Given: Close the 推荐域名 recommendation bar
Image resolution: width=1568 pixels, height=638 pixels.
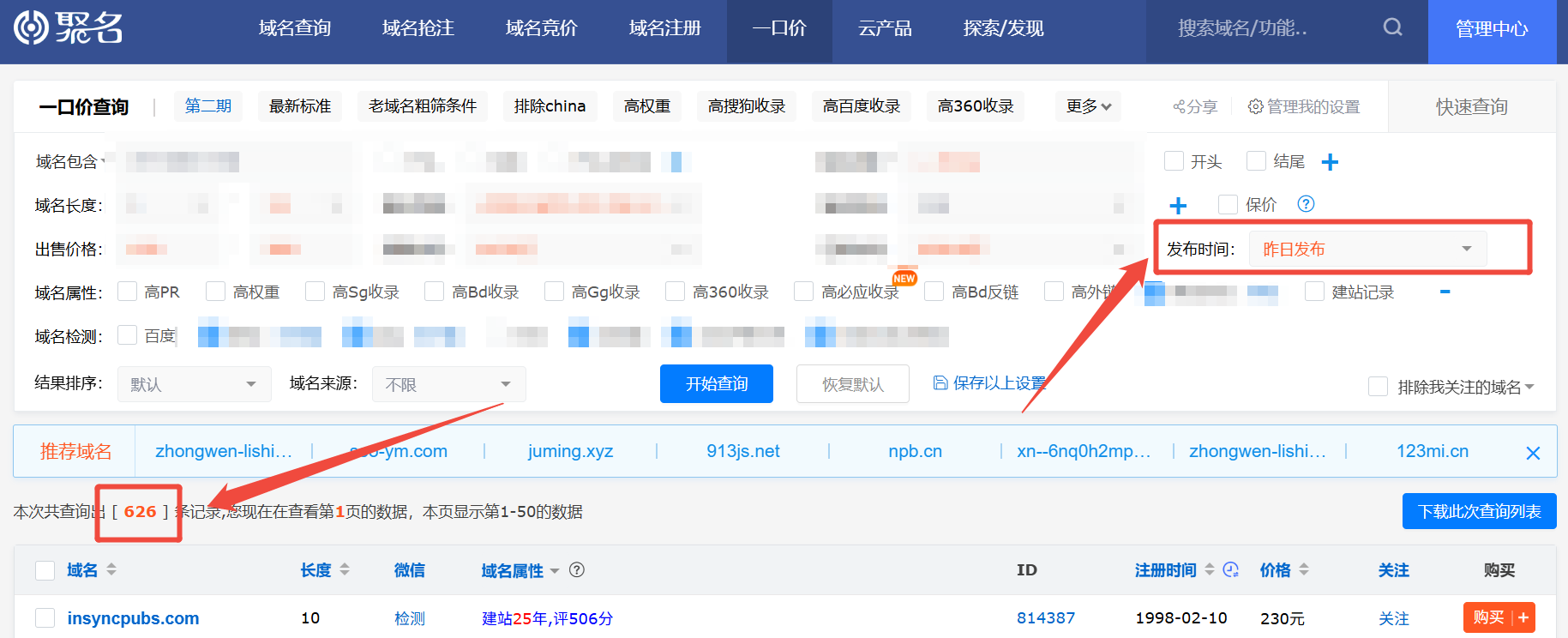Looking at the screenshot, I should click(1533, 453).
